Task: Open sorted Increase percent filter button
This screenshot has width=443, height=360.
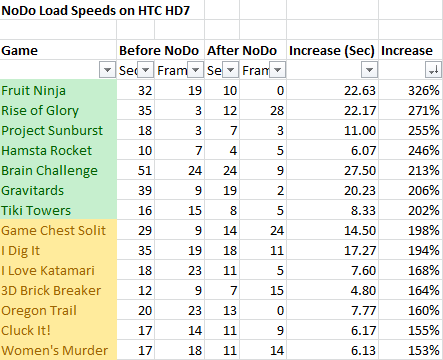Action: click(433, 70)
